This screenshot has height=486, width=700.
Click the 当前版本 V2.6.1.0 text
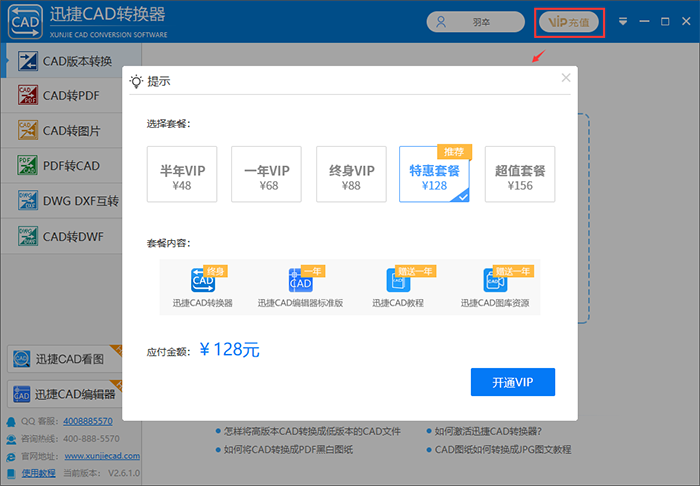coord(101,473)
